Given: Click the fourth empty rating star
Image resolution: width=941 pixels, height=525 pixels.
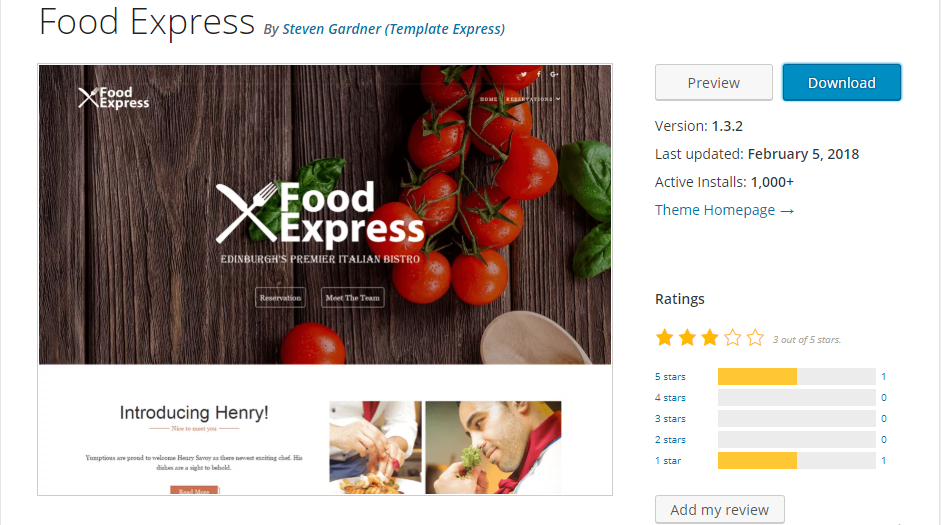Looking at the screenshot, I should click(732, 338).
